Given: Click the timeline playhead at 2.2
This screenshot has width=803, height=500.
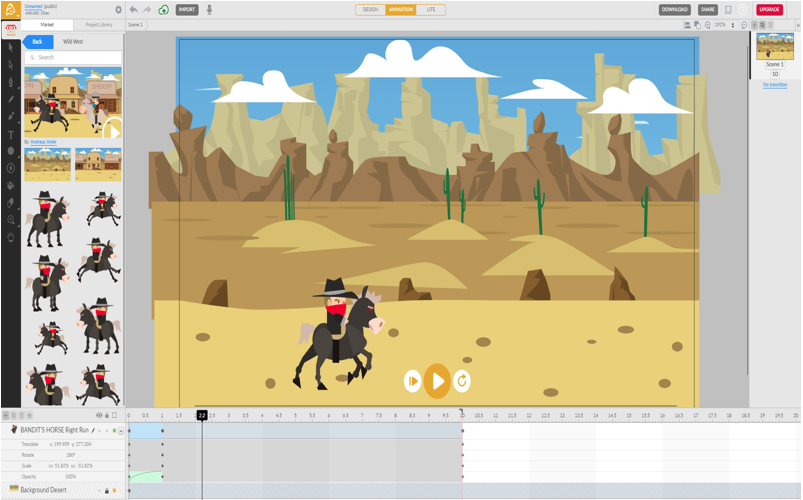Looking at the screenshot, I should [x=202, y=415].
